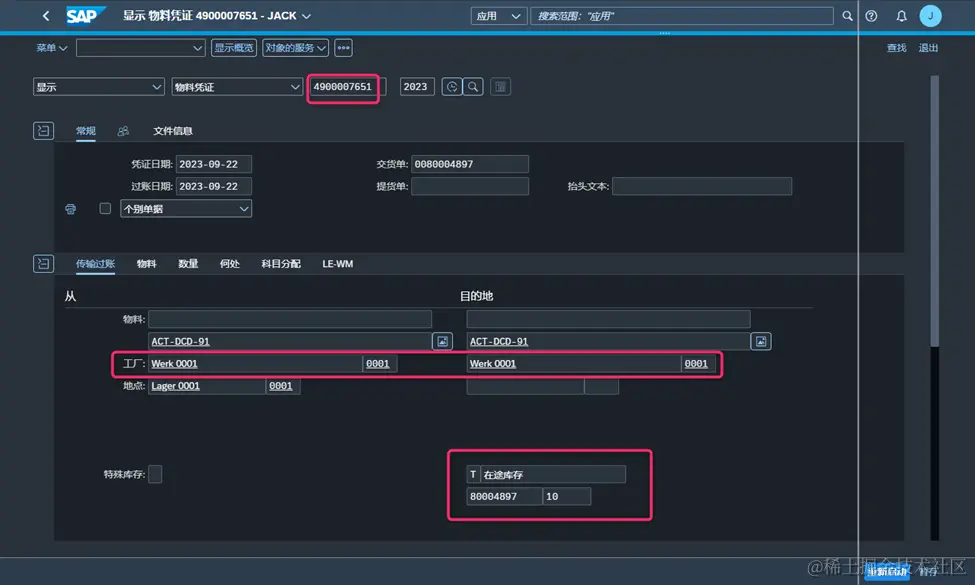The height and width of the screenshot is (585, 975).
Task: Click the 提货单 input field
Action: [470, 187]
